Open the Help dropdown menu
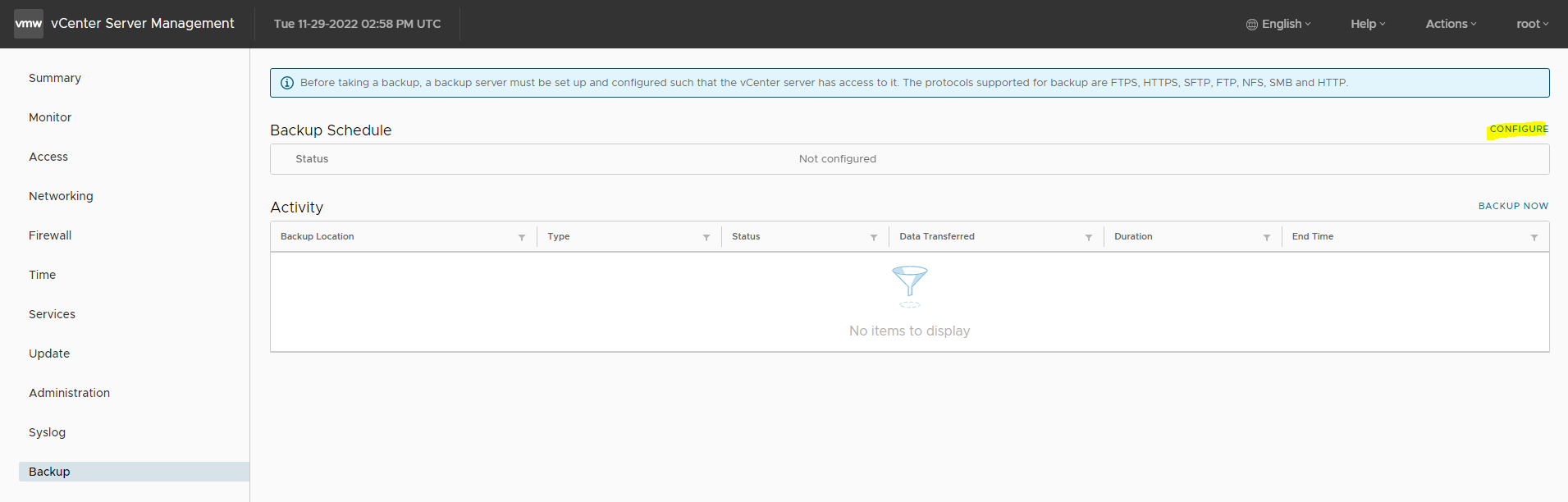 (1368, 24)
